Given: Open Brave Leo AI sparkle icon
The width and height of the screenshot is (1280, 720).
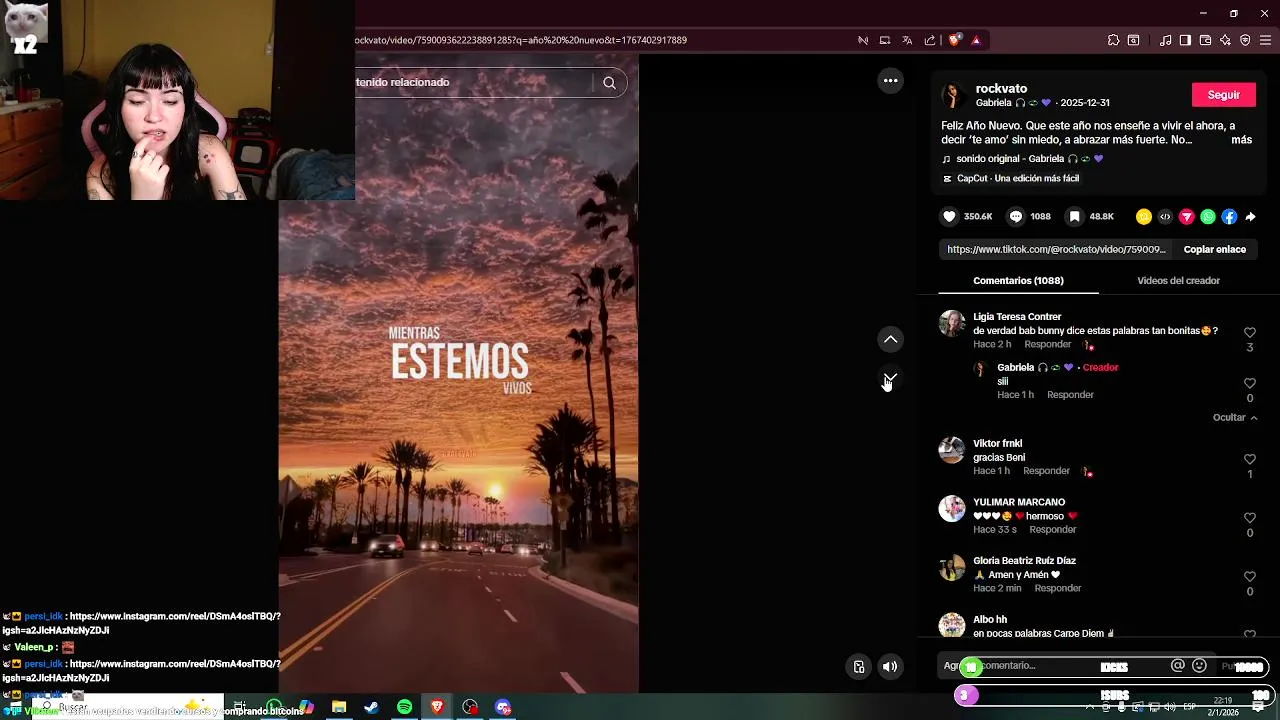Looking at the screenshot, I should point(1225,40).
